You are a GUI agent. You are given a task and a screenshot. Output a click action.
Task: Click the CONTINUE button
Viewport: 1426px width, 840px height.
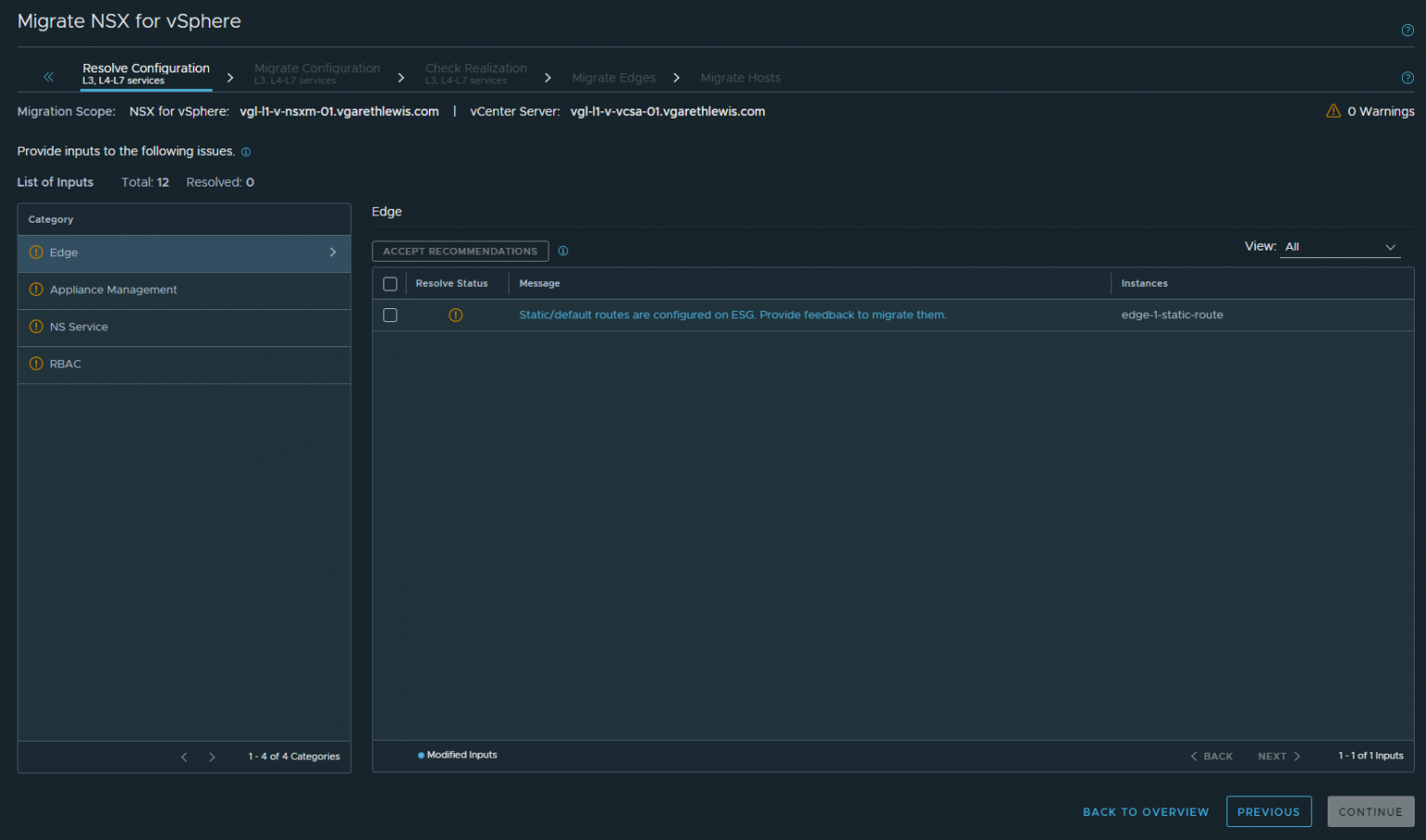1370,811
